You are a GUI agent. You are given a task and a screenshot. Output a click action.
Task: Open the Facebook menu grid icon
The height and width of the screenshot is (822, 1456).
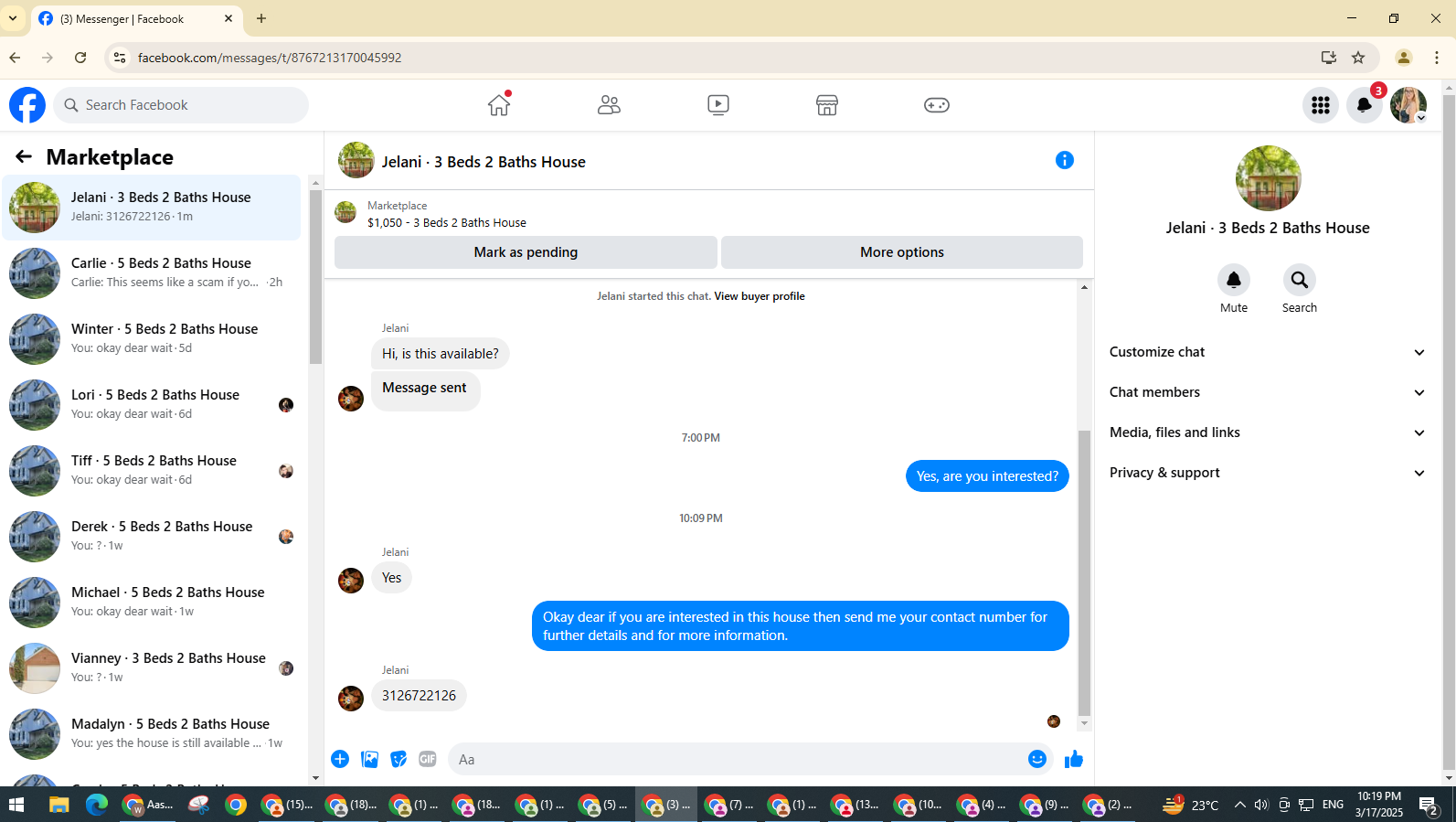(1321, 105)
